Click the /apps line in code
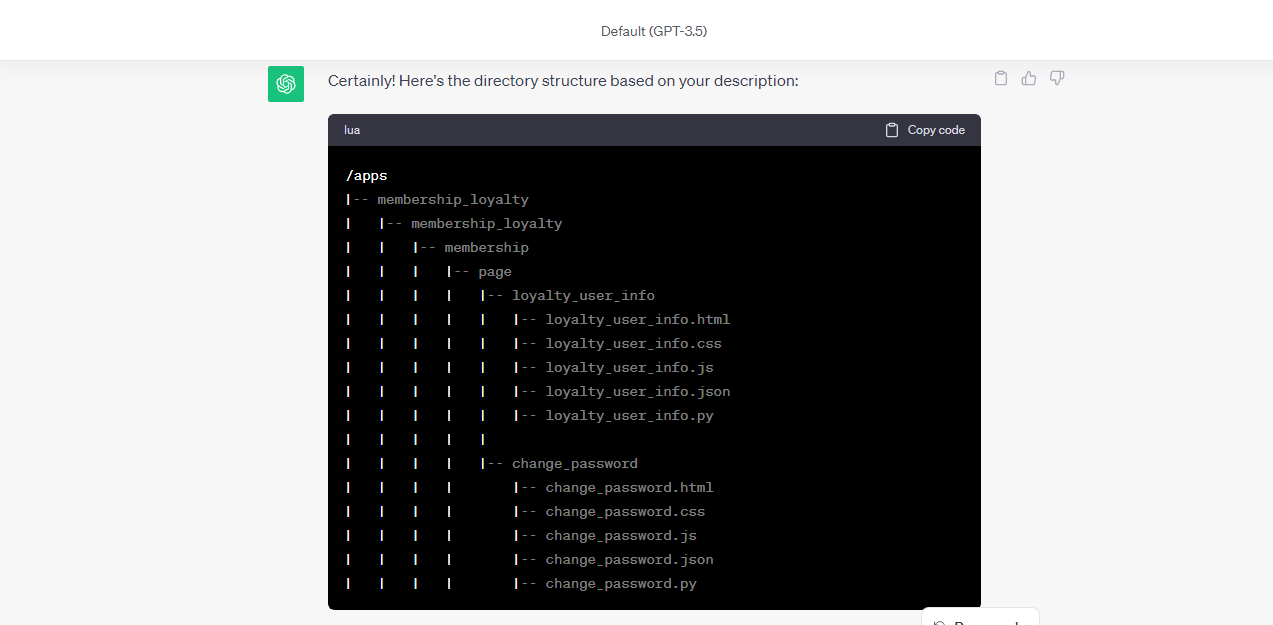The height and width of the screenshot is (625, 1273). coord(366,176)
